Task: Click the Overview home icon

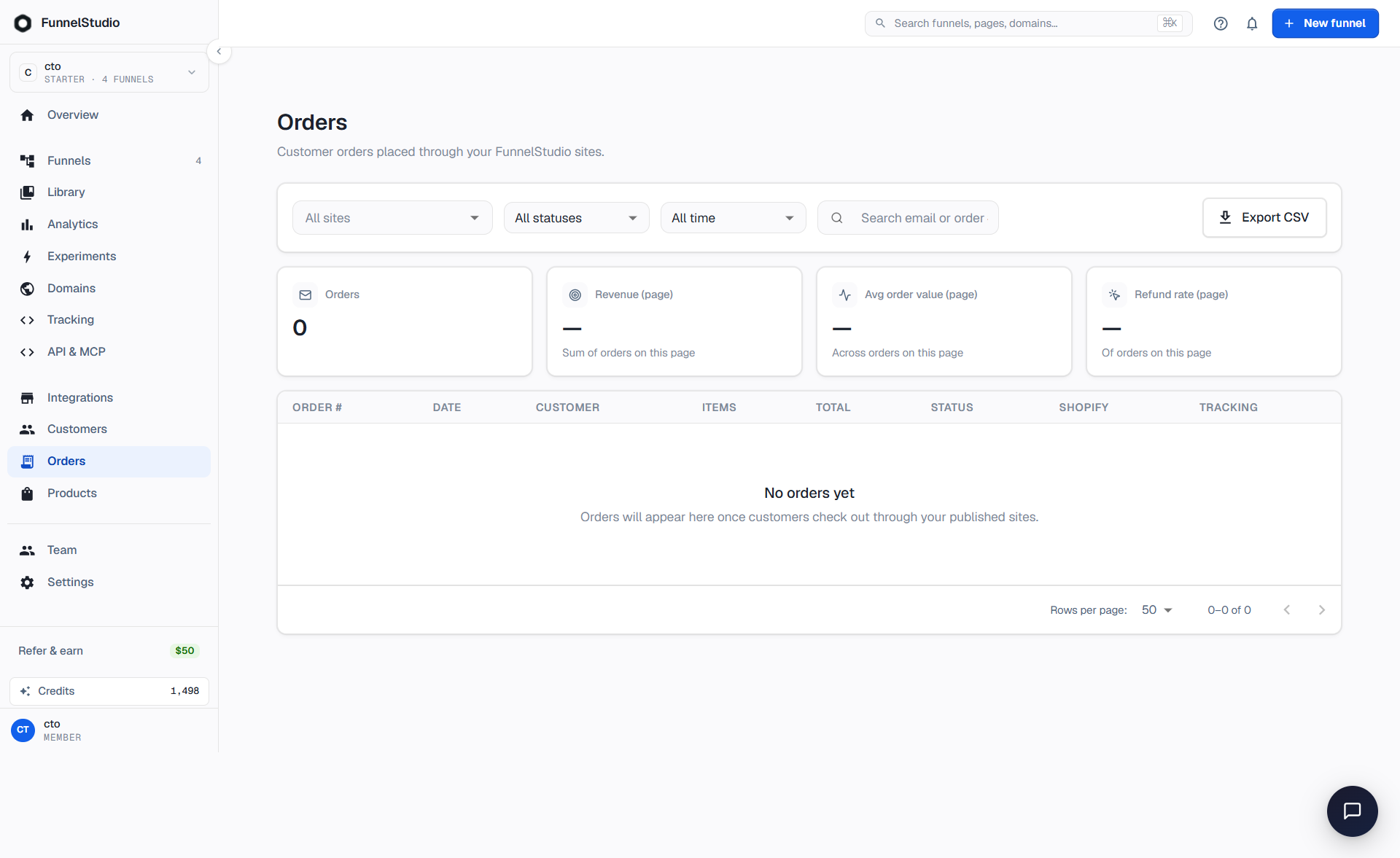Action: tap(27, 115)
